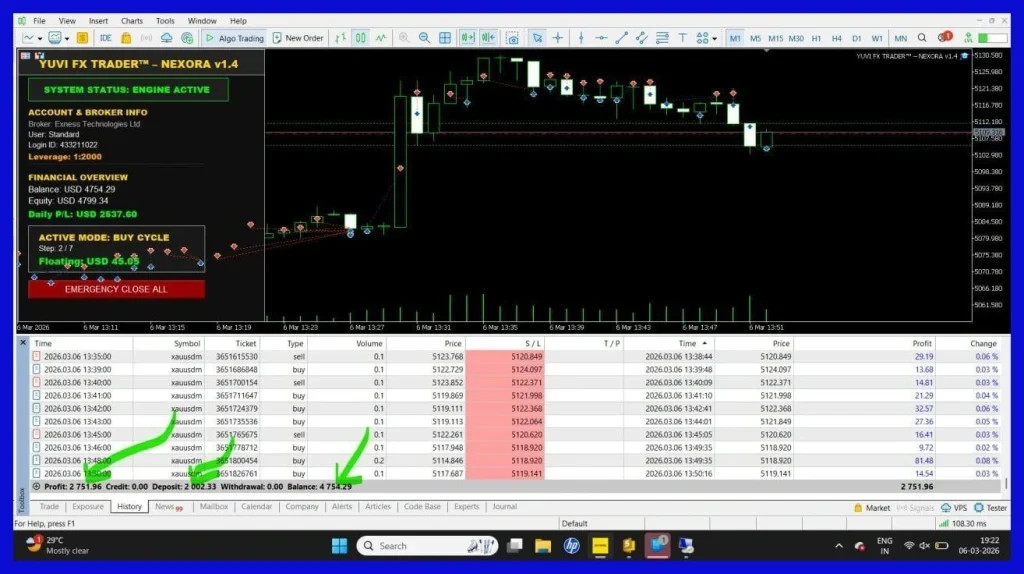The height and width of the screenshot is (574, 1024).
Task: Open the Help menu
Action: (x=238, y=21)
